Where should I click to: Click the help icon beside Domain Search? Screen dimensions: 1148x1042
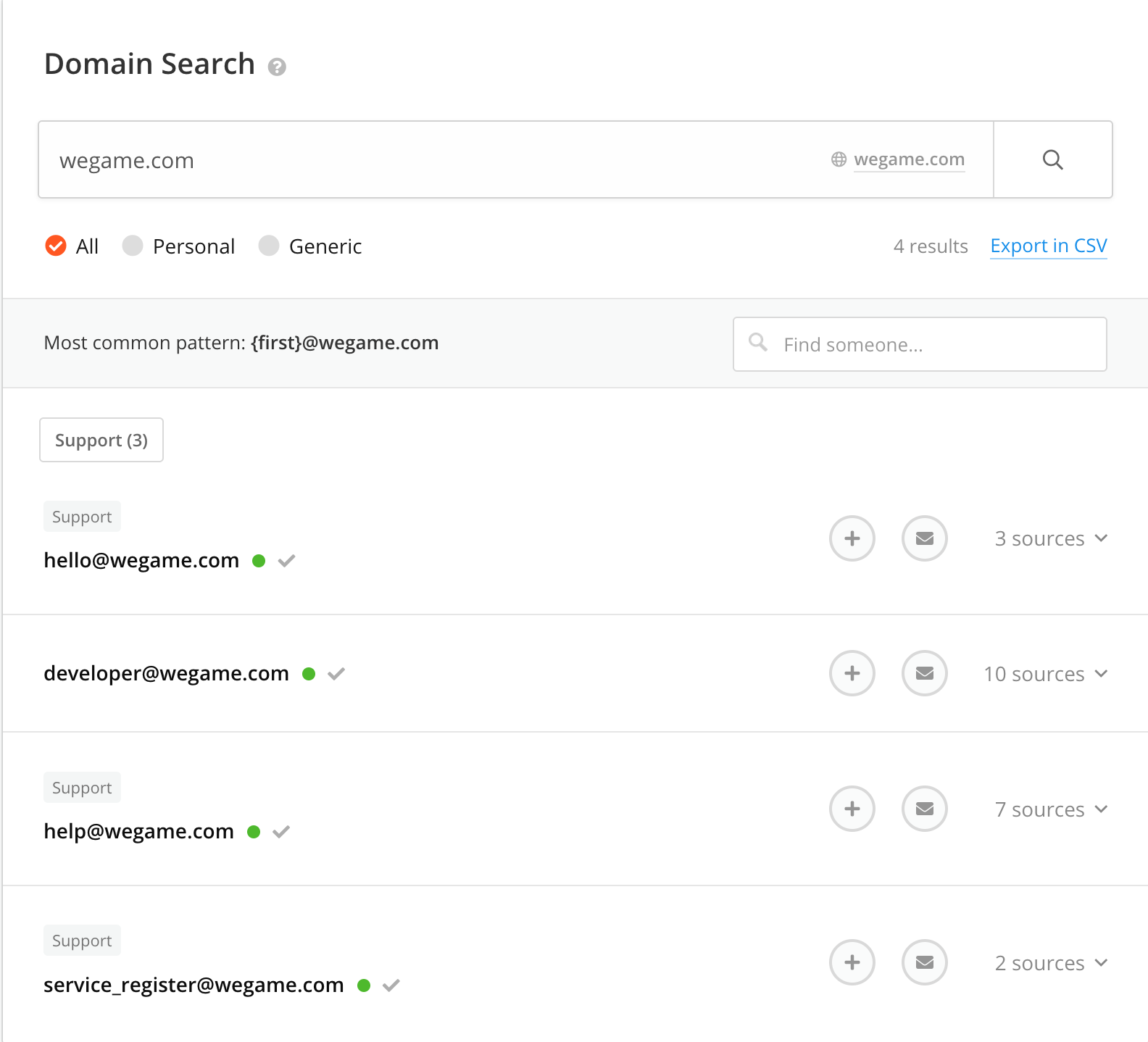277,67
